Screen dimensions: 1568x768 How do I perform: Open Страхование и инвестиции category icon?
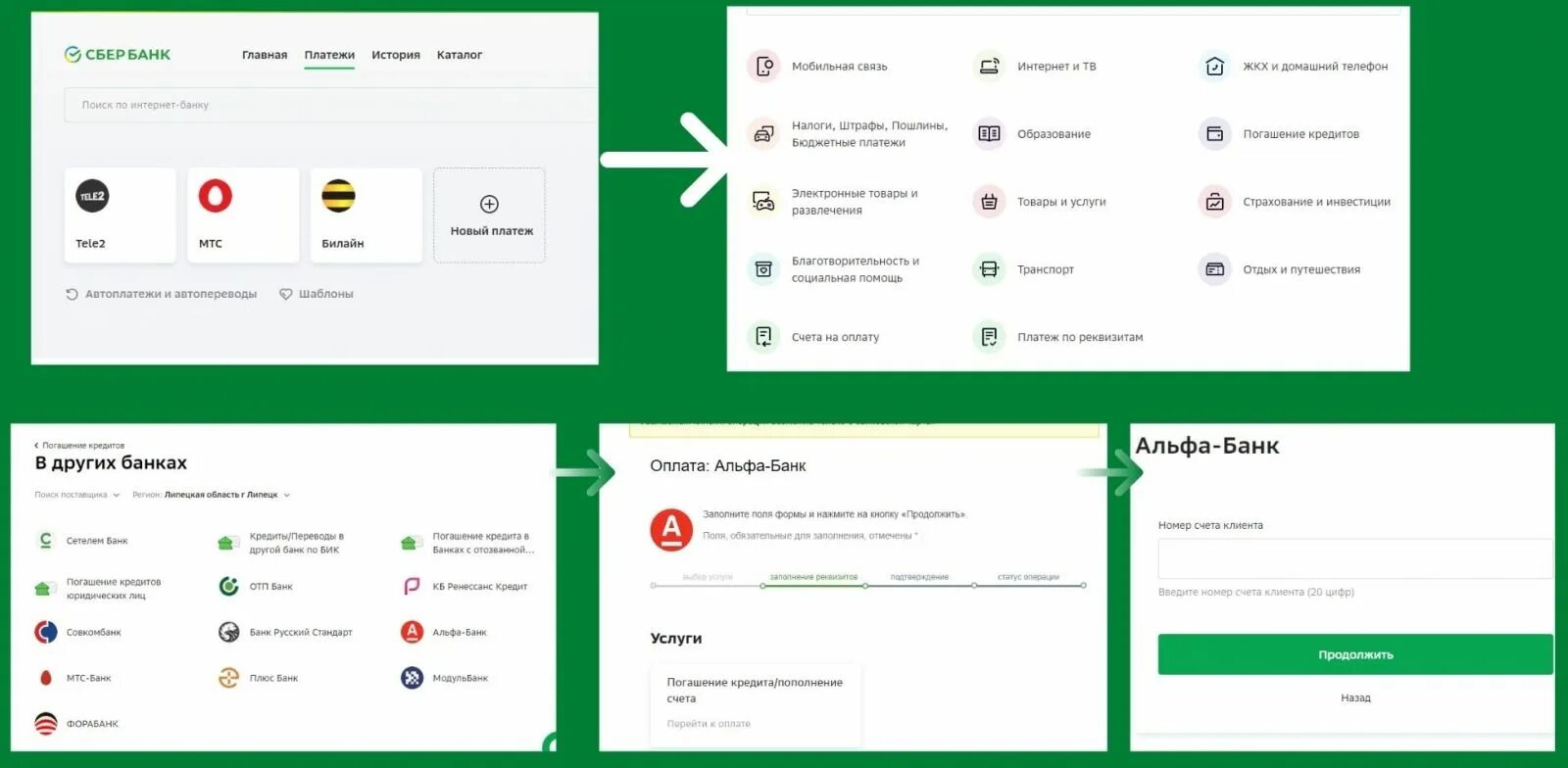[x=1214, y=201]
